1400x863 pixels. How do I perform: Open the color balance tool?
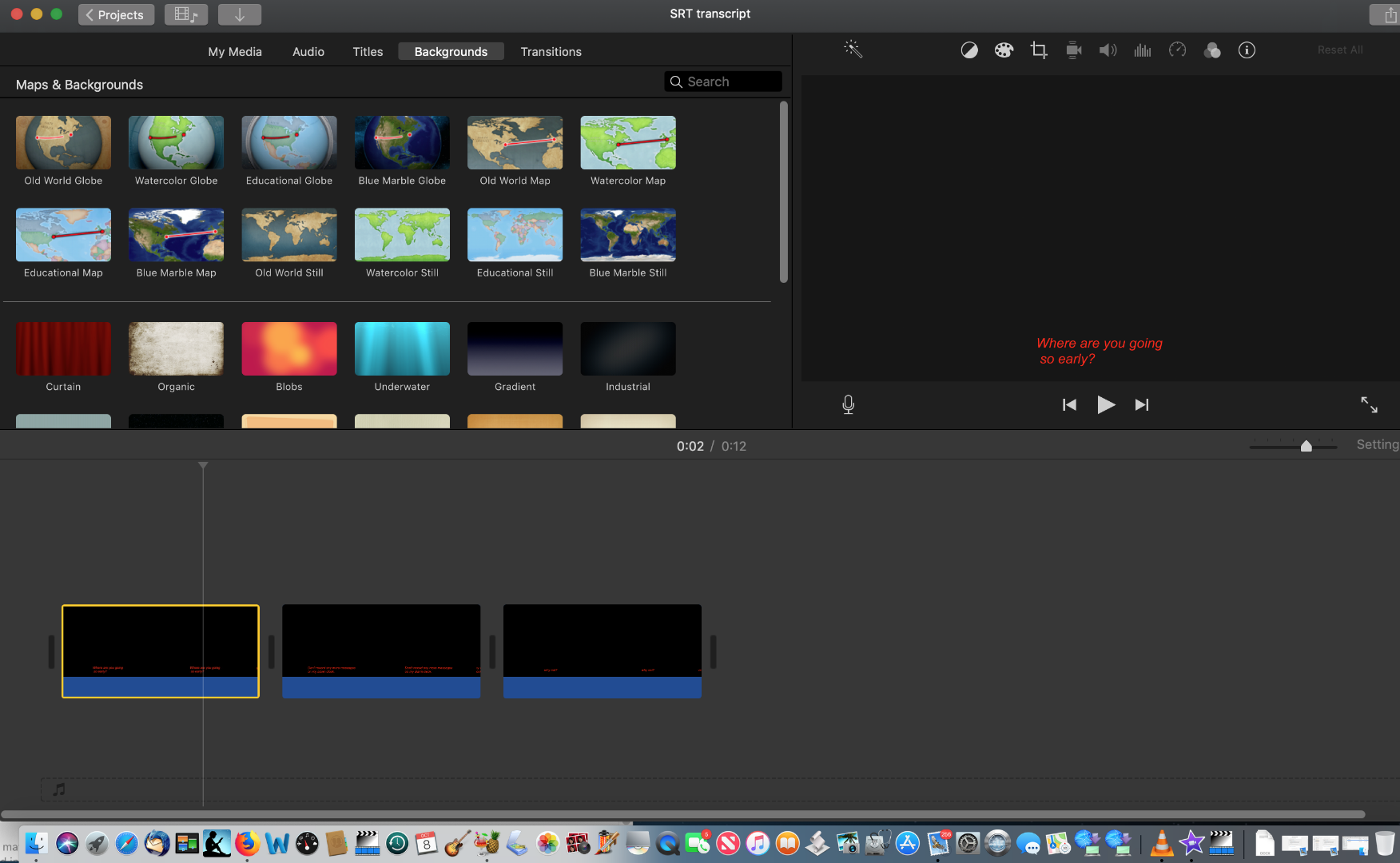[968, 50]
